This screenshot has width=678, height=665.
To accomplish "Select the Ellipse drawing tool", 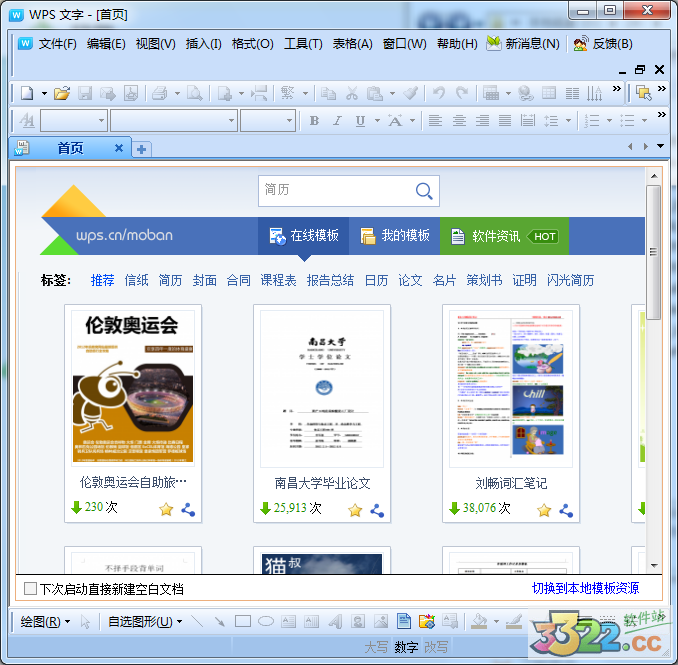I will (x=266, y=622).
